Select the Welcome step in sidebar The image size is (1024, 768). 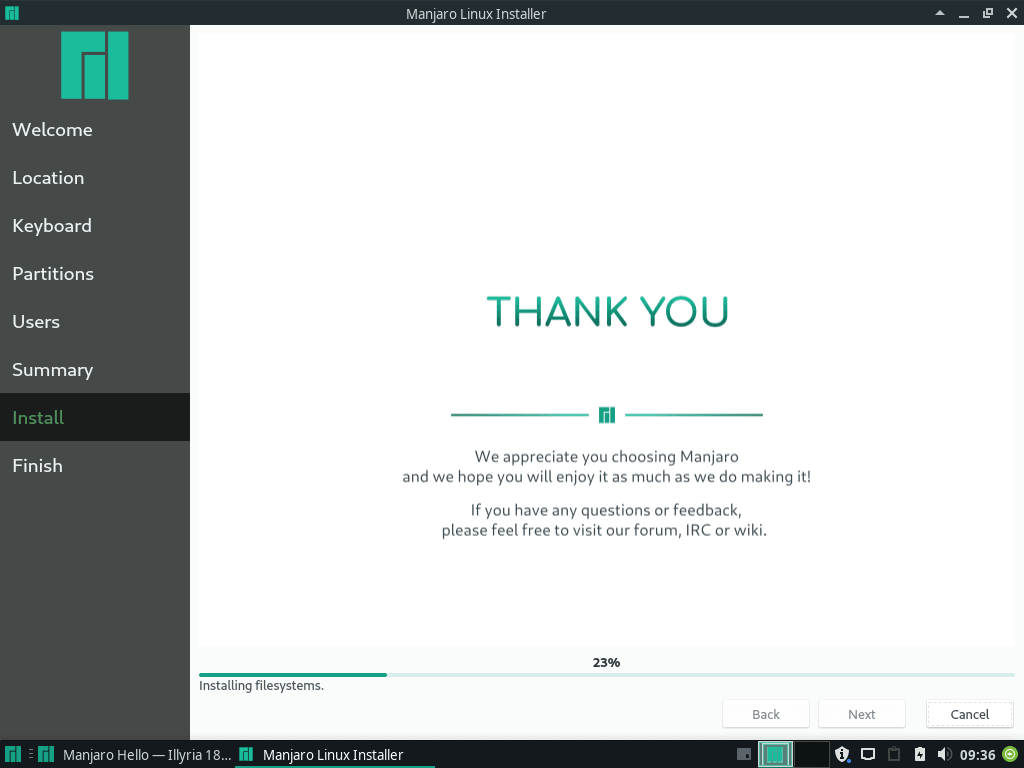point(95,129)
